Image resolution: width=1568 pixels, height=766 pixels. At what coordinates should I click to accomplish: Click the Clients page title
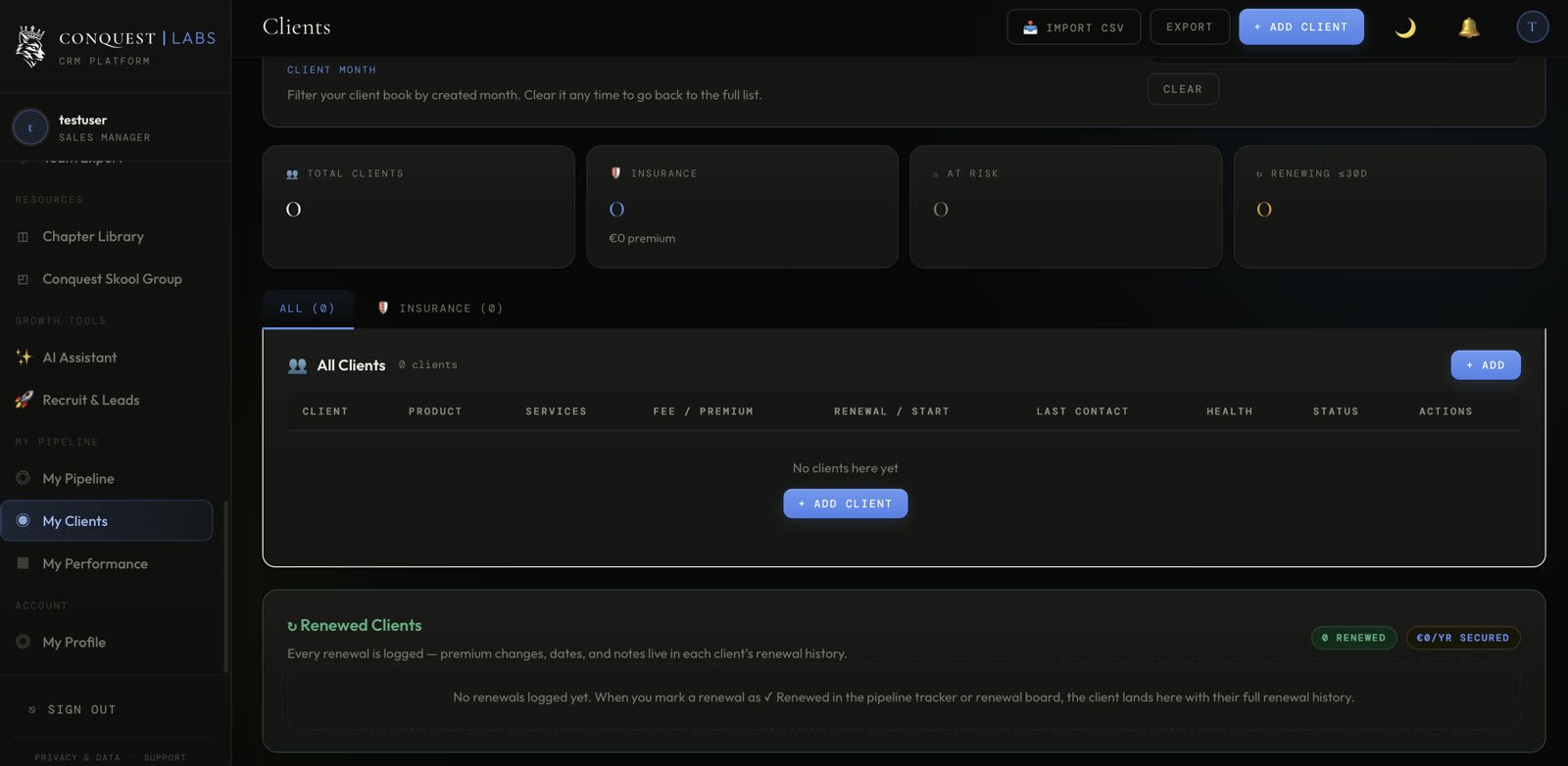(x=297, y=26)
